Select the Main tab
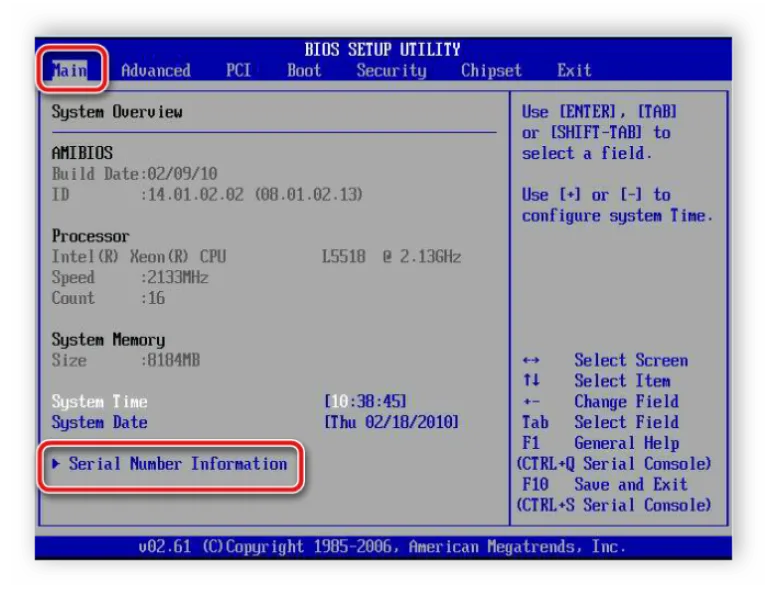Image resolution: width=768 pixels, height=596 pixels. pyautogui.click(x=70, y=70)
